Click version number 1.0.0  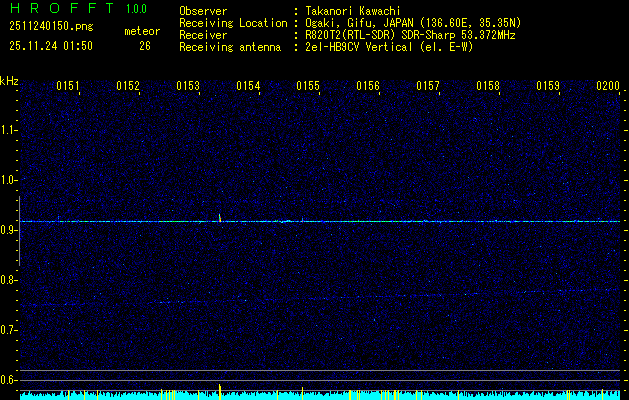pyautogui.click(x=136, y=9)
